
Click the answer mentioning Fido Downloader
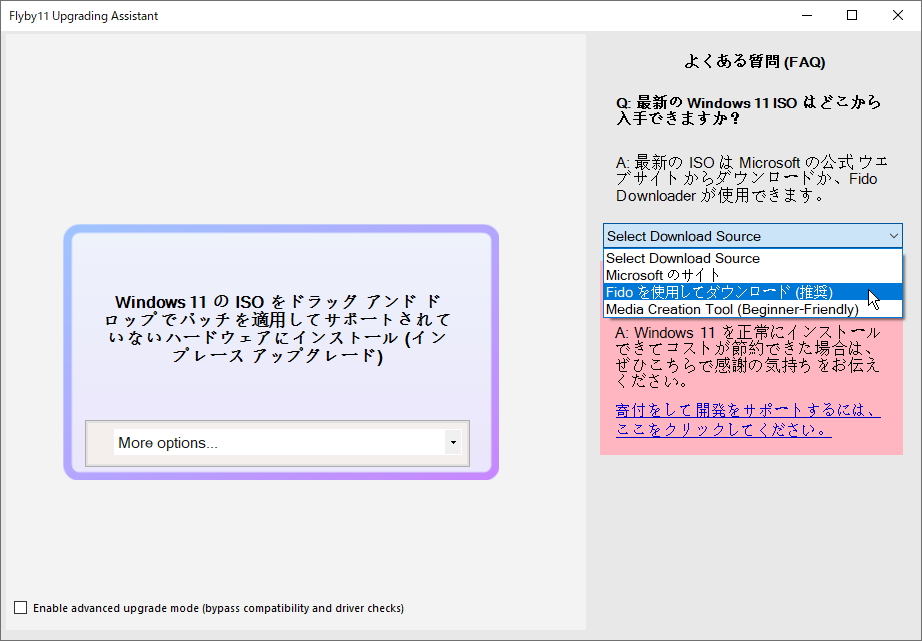(x=751, y=179)
